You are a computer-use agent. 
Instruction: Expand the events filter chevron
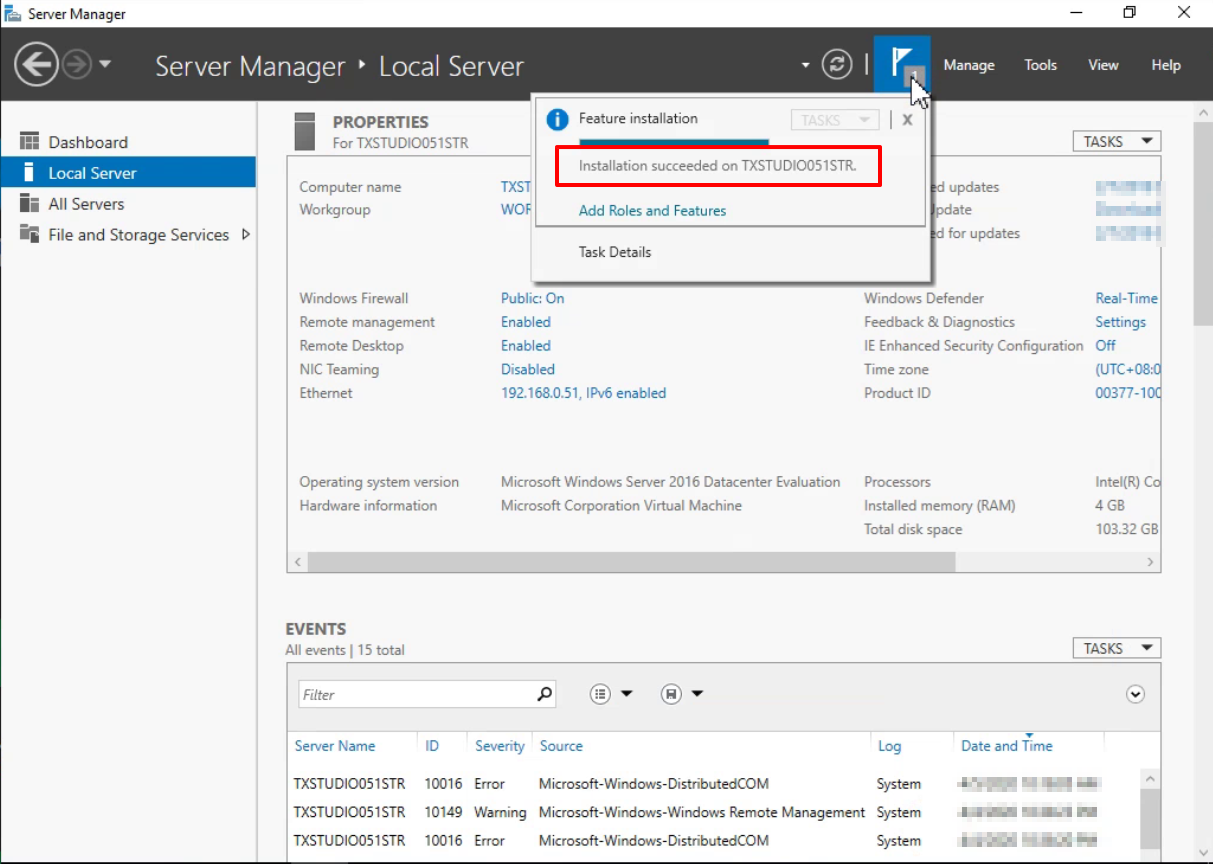[1135, 694]
